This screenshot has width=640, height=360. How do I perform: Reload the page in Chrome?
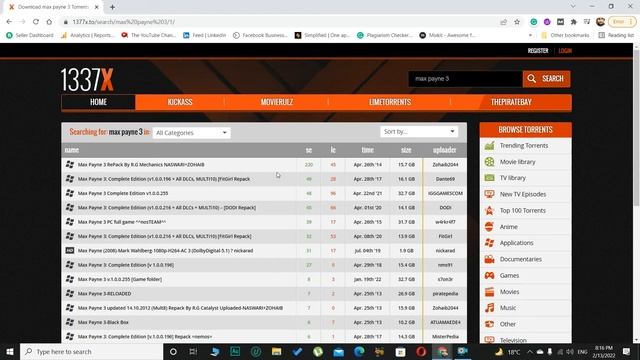click(36, 22)
